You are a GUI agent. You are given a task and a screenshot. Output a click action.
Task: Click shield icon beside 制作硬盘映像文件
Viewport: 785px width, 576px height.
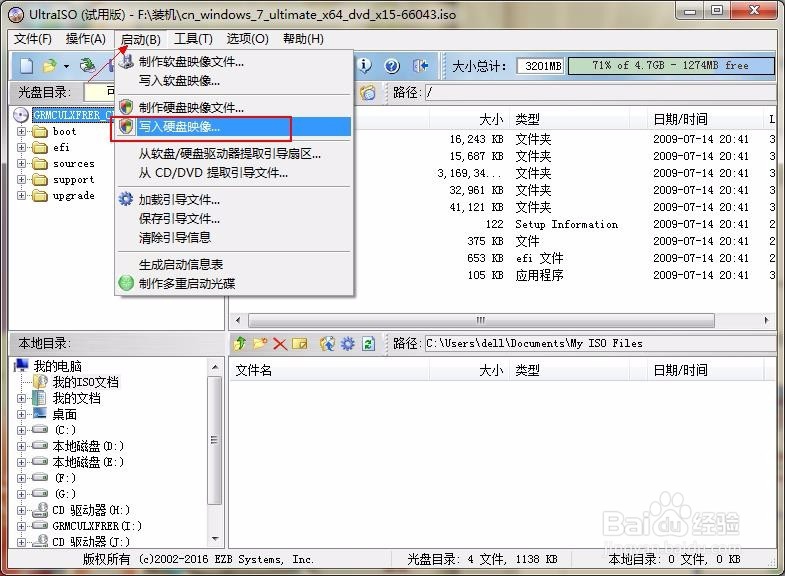click(x=126, y=107)
